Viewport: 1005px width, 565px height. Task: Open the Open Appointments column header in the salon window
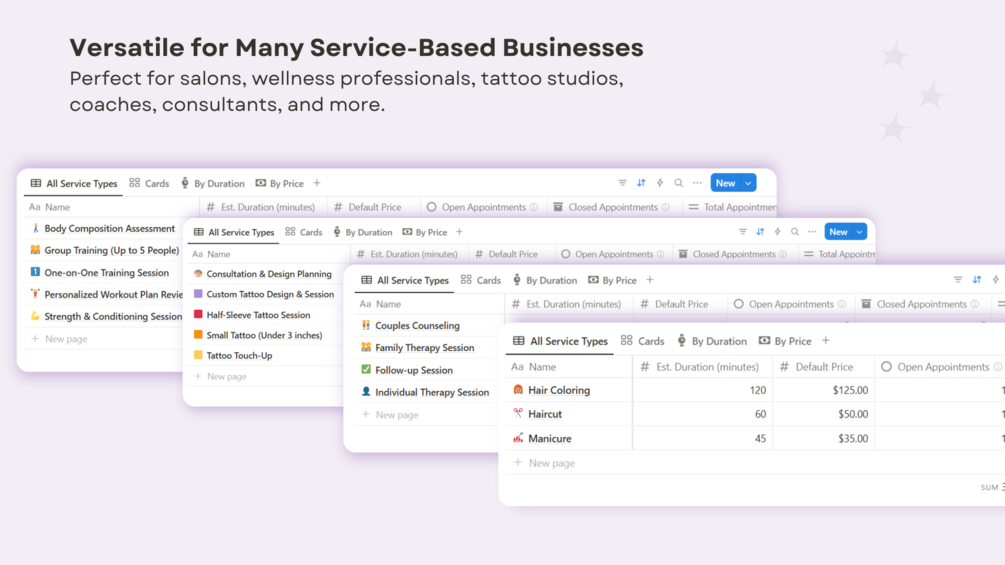pos(939,367)
